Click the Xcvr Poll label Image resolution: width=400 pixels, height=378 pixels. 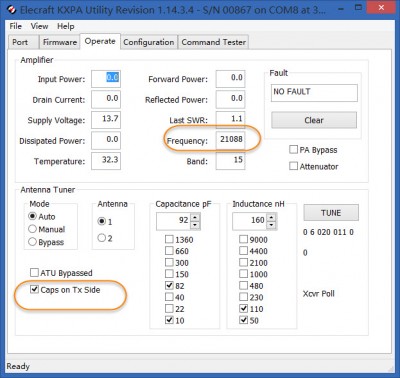pyautogui.click(x=318, y=294)
